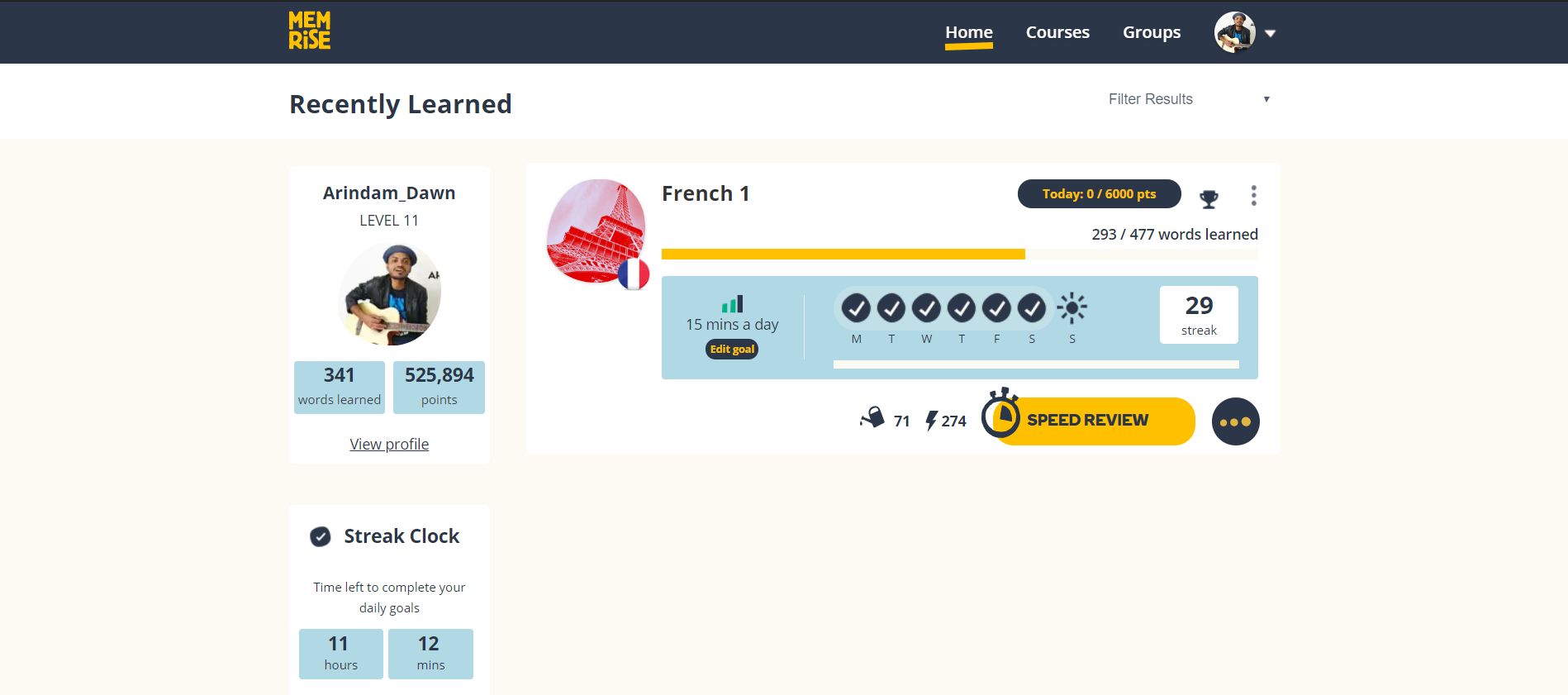This screenshot has height=695, width=1568.
Task: Click the 11 hours countdown box
Action: 341,654
